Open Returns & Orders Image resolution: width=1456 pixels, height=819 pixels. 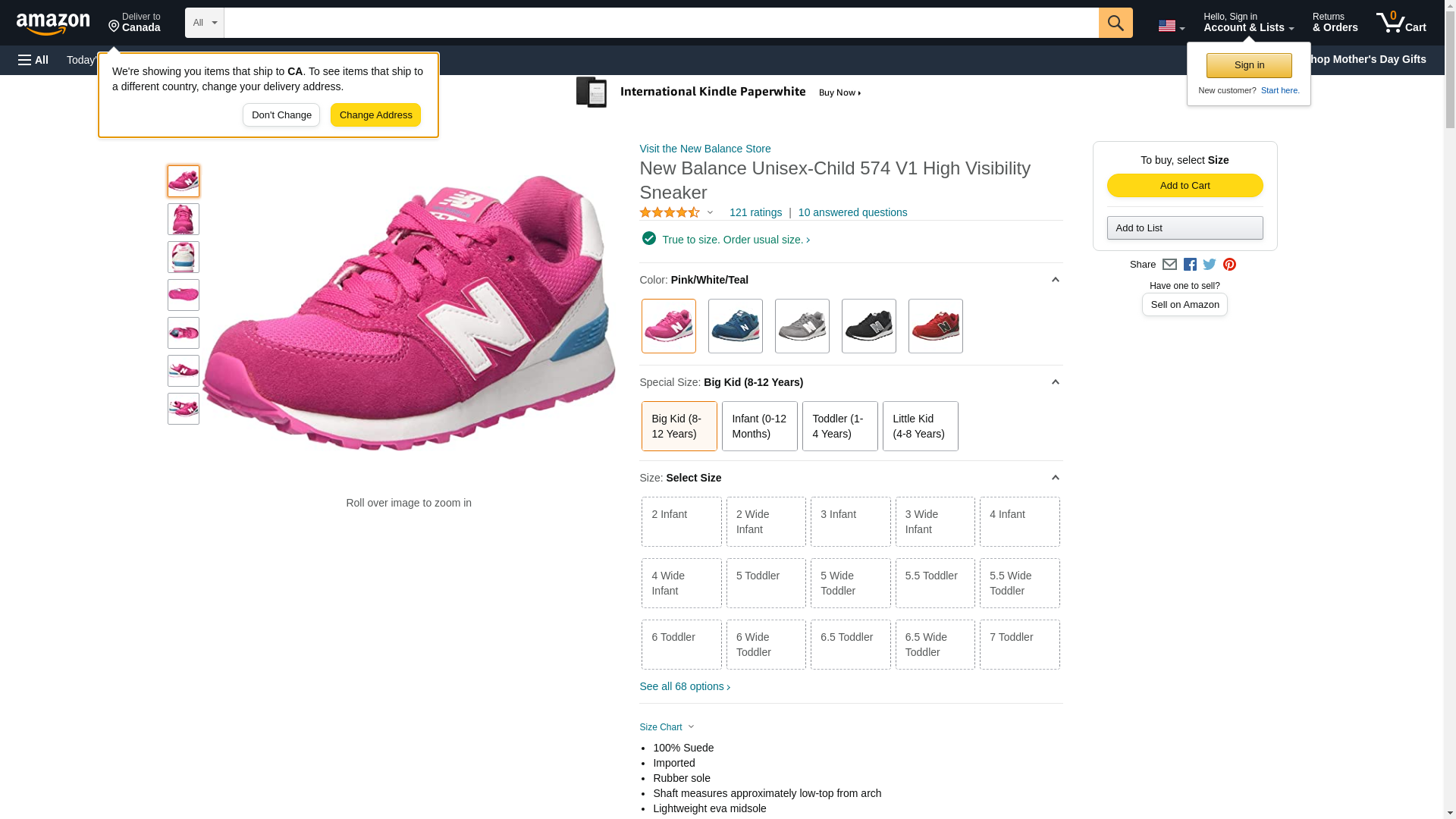coord(1335,23)
